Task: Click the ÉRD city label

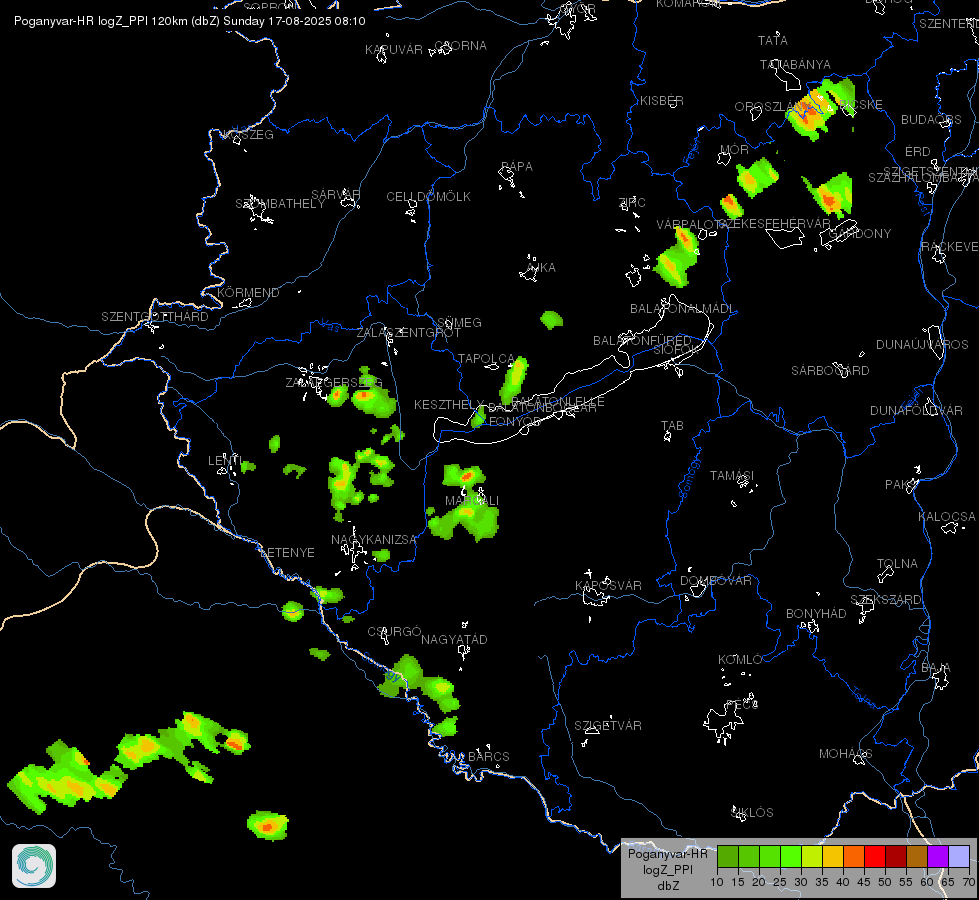Action: 918,152
